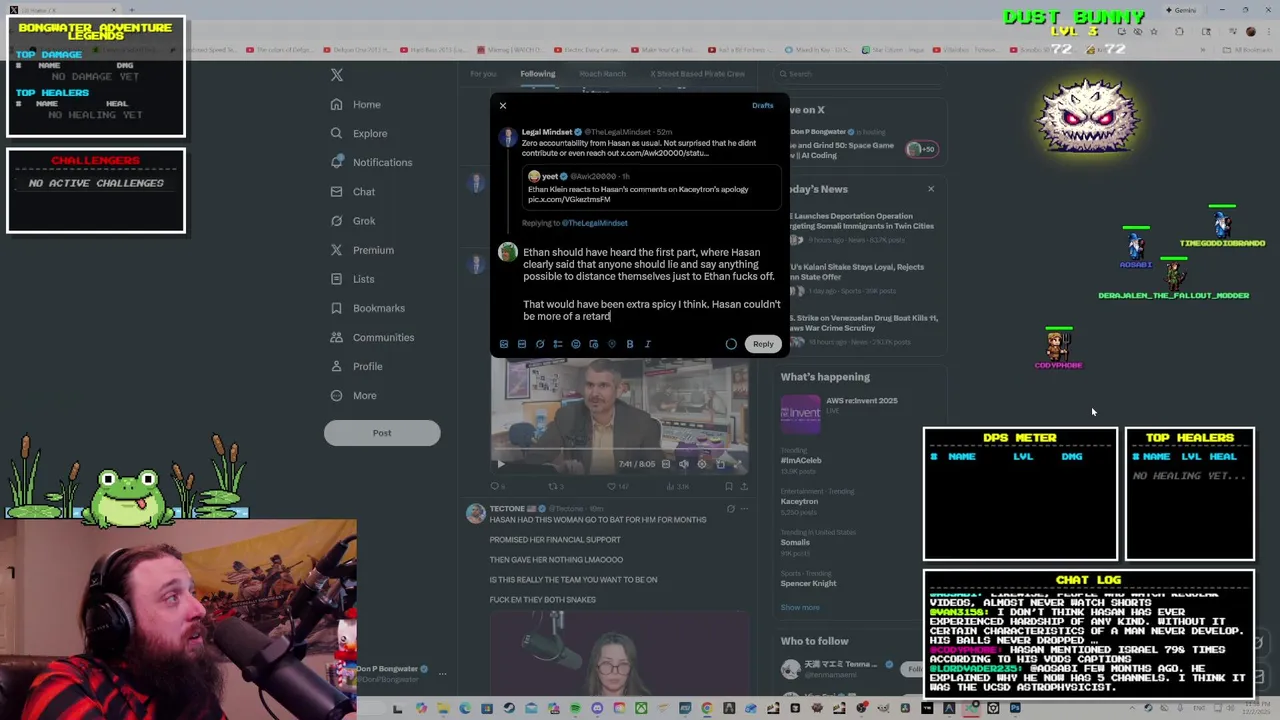Screen dimensions: 1280x720
Task: Dismiss the Today's News panel
Action: tap(931, 189)
